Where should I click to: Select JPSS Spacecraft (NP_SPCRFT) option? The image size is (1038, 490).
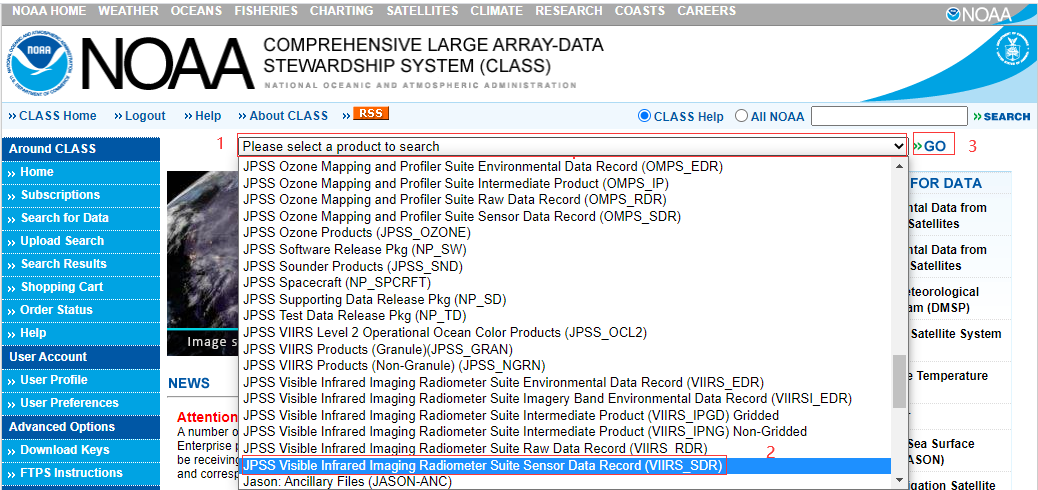tap(565, 283)
